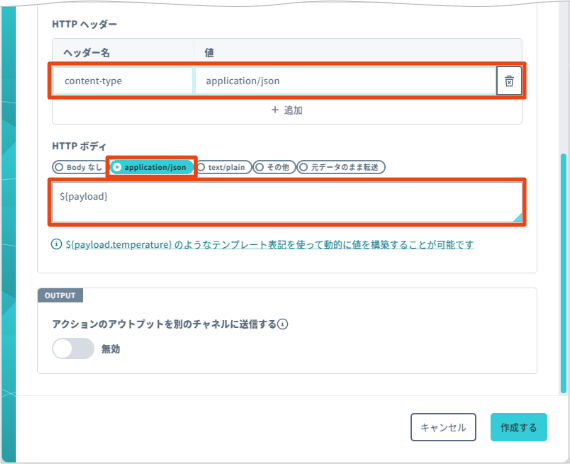Click info icon beside output channel label

(283, 324)
